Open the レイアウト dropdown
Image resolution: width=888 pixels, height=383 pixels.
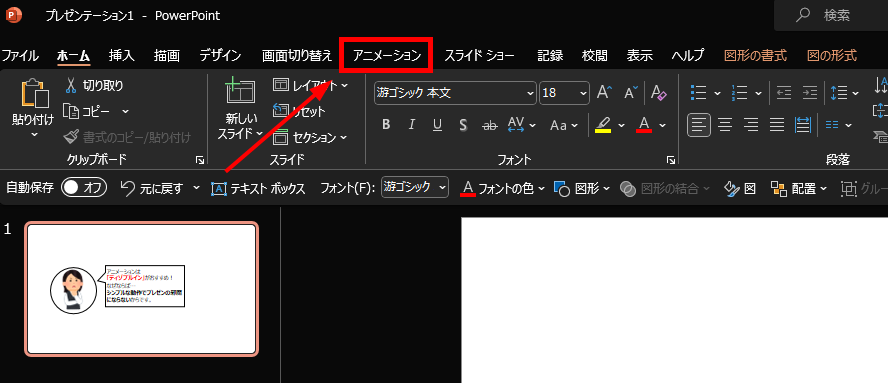pyautogui.click(x=310, y=86)
